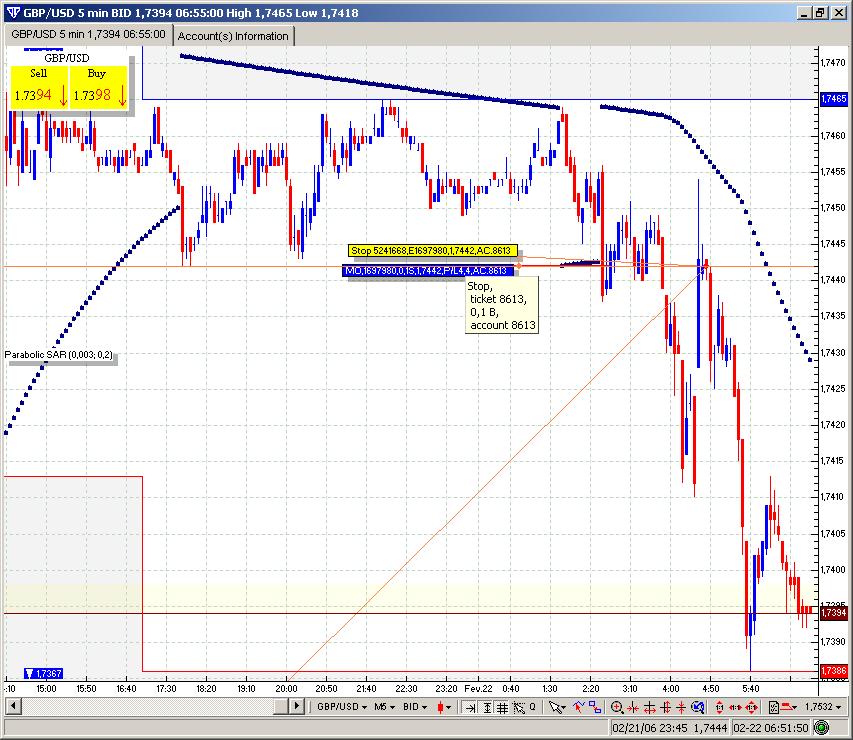Image resolution: width=853 pixels, height=740 pixels.
Task: Open the M5 timeframe dropdown
Action: tap(385, 707)
